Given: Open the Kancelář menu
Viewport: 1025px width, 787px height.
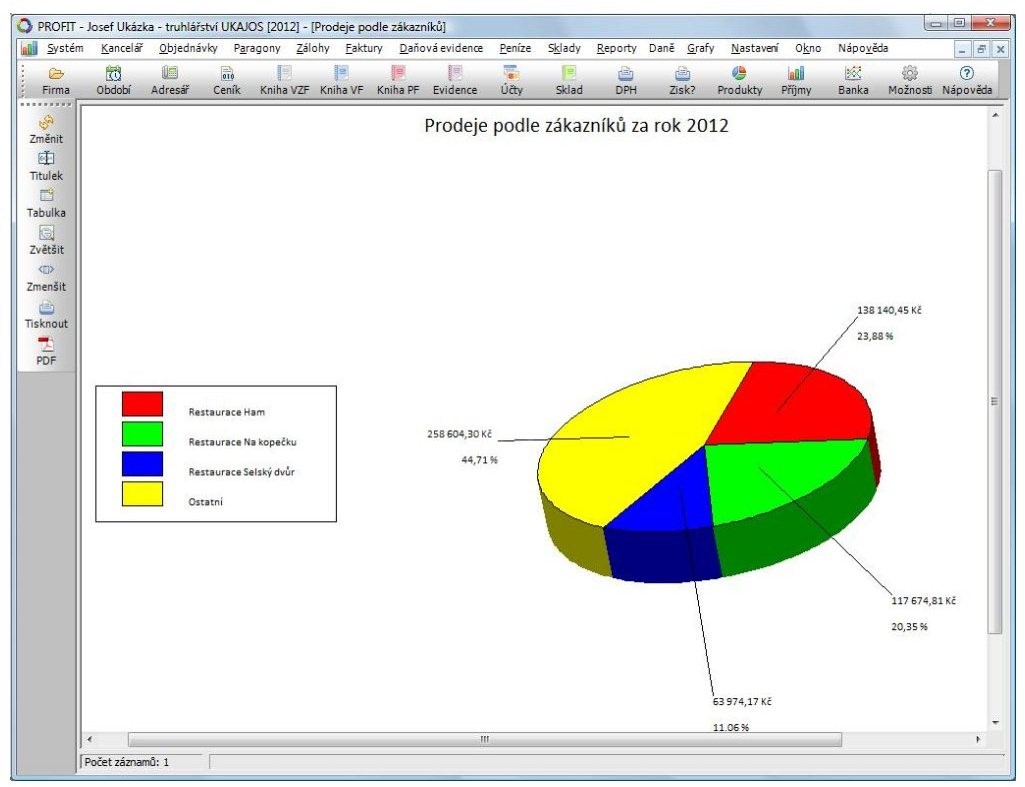Looking at the screenshot, I should (122, 48).
